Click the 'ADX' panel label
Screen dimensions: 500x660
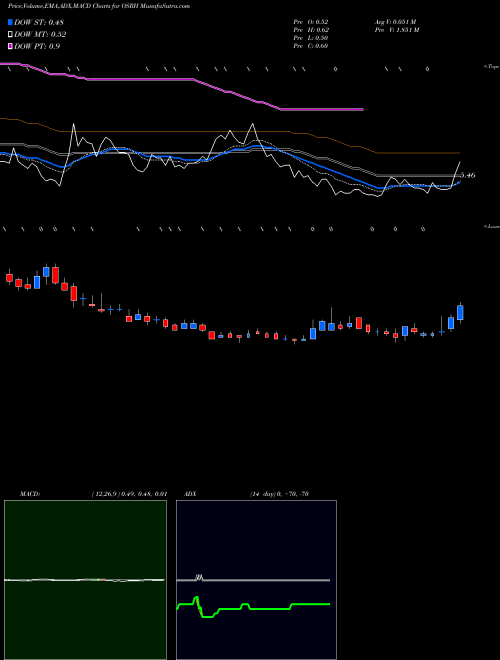tap(191, 494)
